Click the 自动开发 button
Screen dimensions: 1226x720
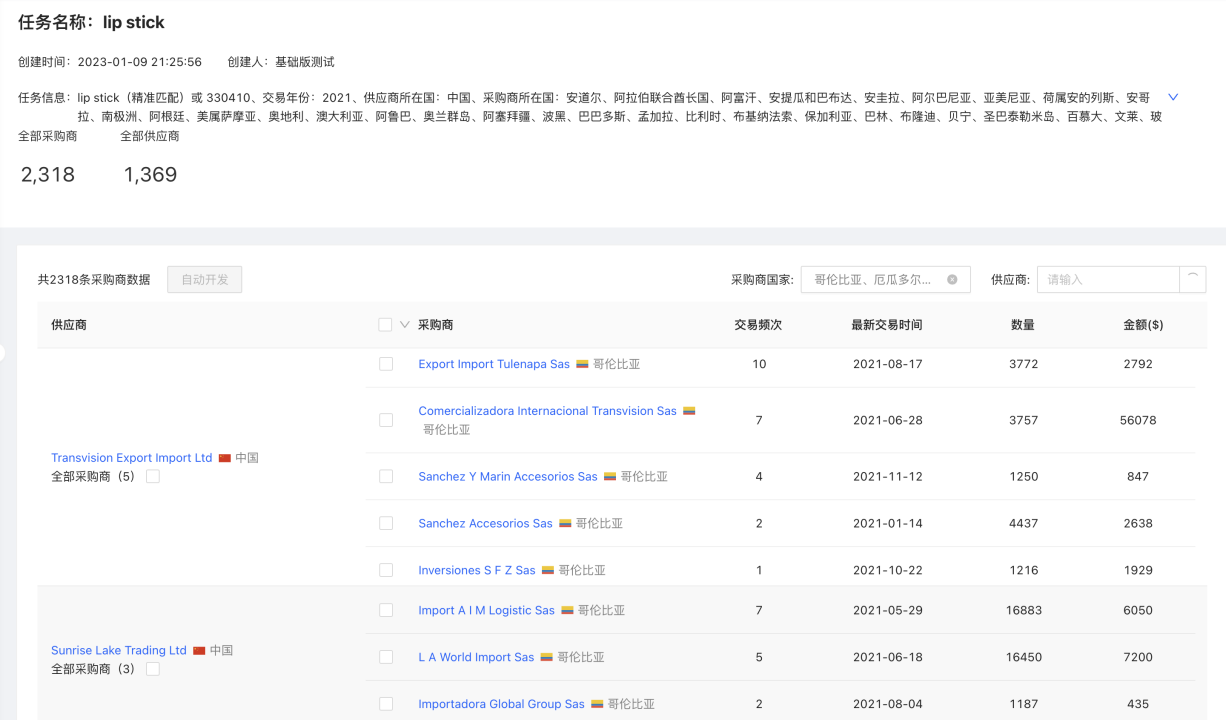204,280
